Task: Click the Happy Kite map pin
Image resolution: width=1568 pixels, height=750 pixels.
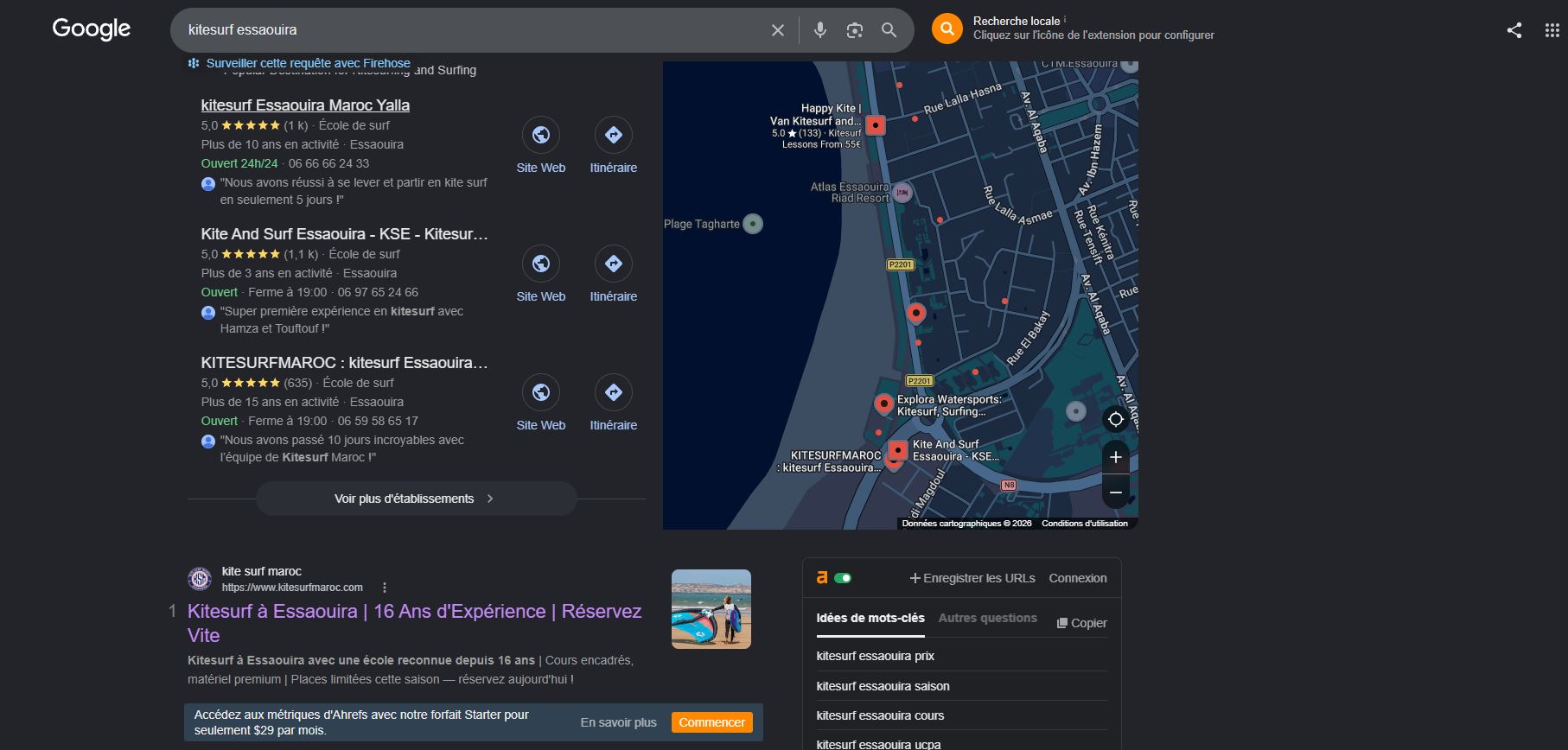Action: pos(876,125)
